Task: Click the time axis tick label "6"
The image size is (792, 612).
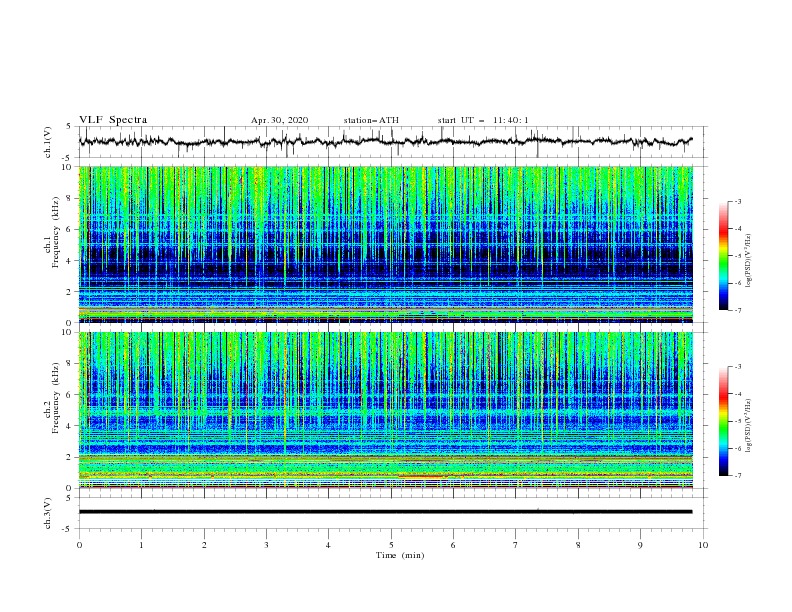Action: click(x=453, y=545)
